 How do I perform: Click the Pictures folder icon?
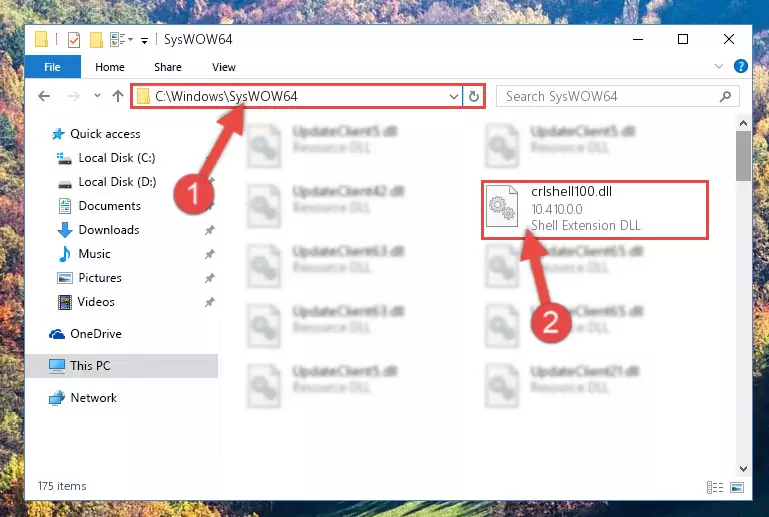[65, 278]
